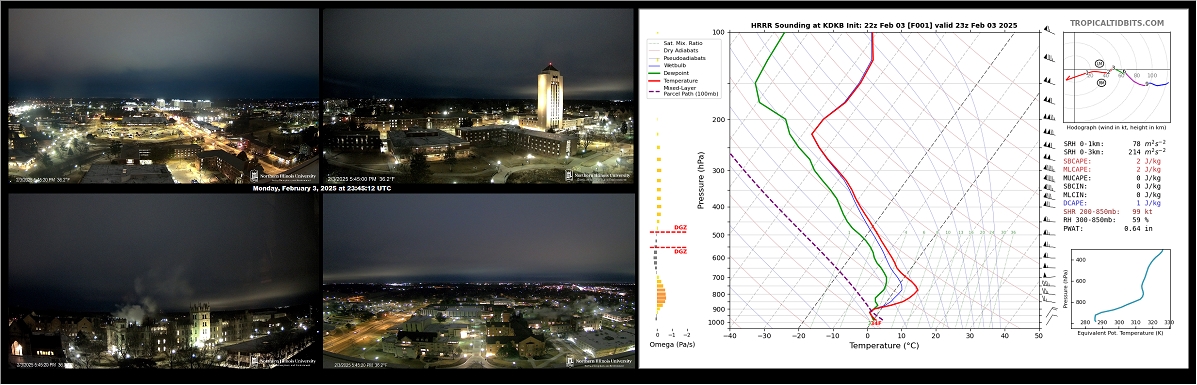Click the Wetbulb legend entry

677,66
